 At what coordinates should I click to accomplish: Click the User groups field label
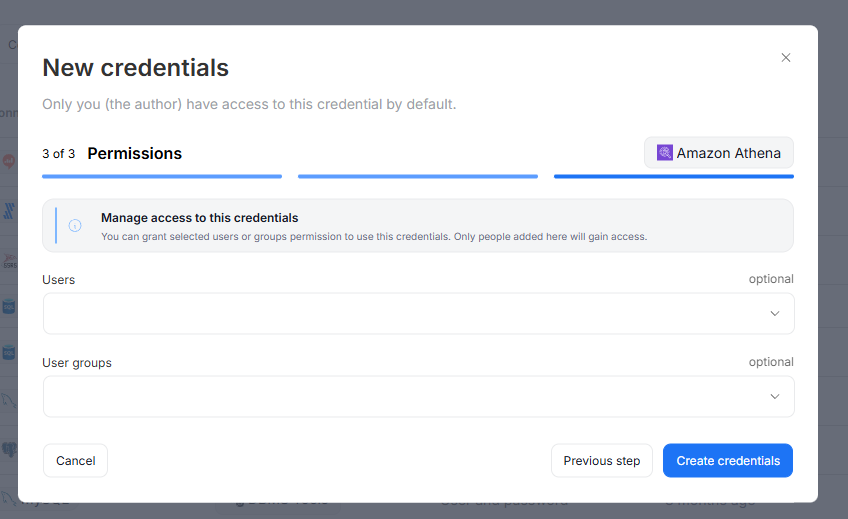click(77, 363)
